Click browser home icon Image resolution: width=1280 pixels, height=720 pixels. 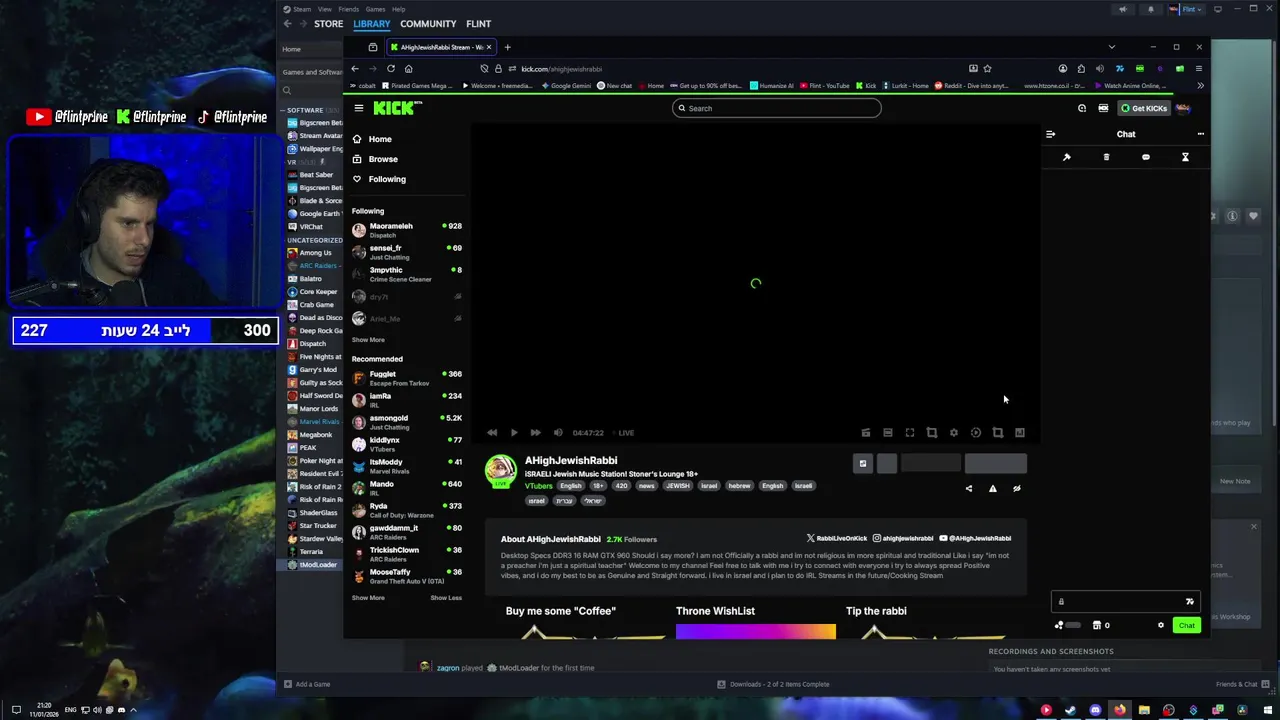point(408,69)
